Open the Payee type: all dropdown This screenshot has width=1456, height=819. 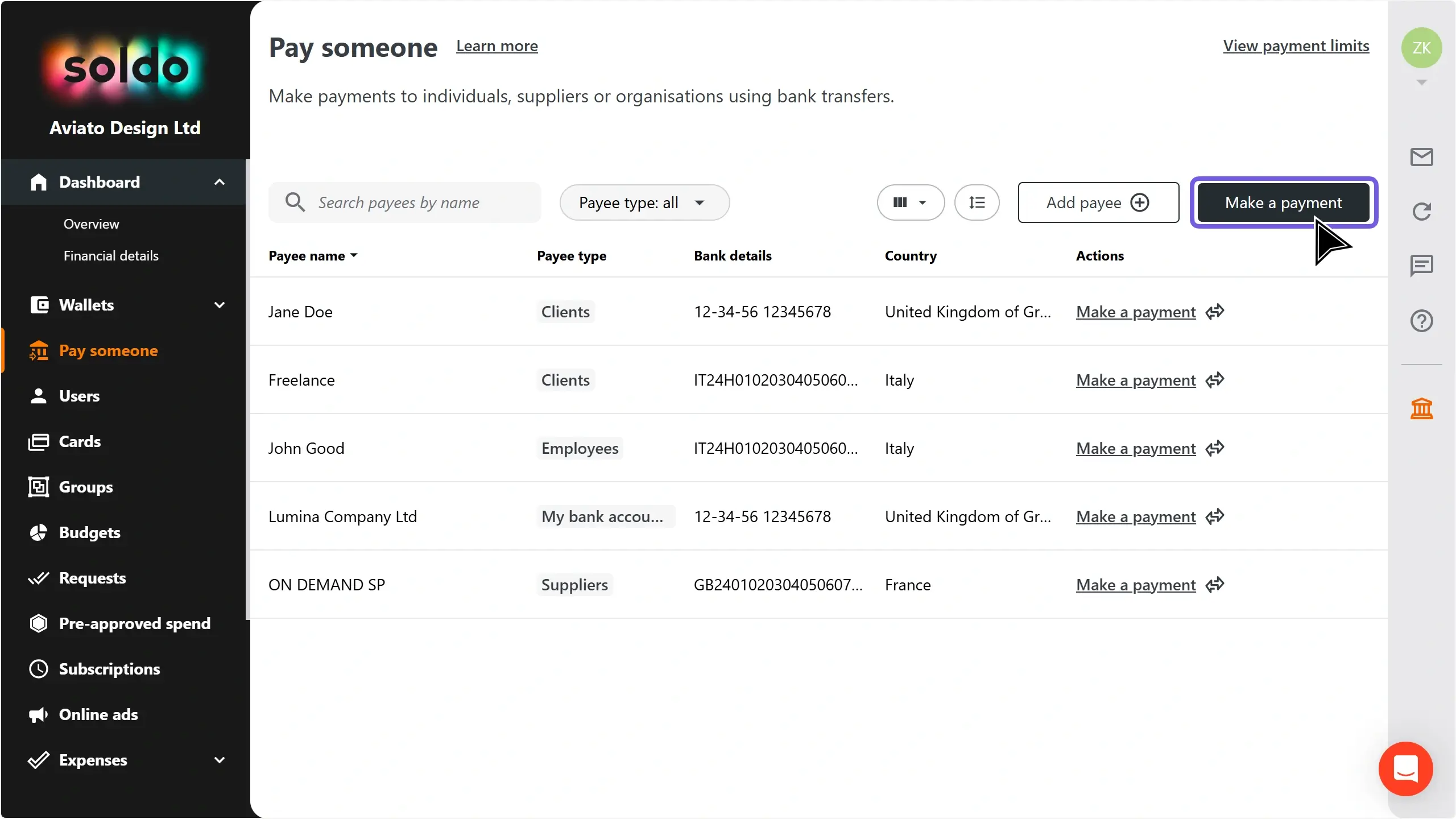coord(644,202)
